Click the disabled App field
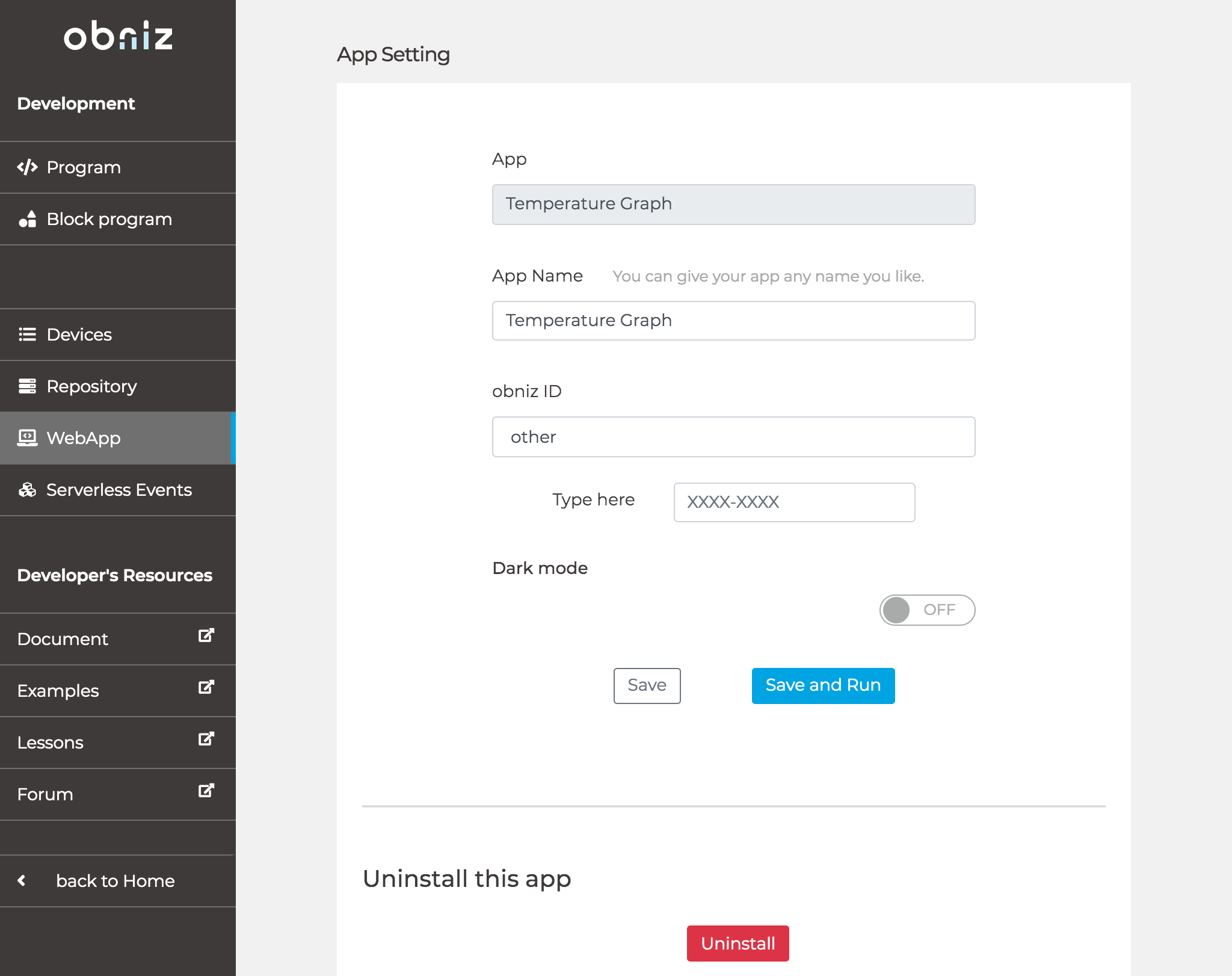Screen dimensions: 1232x976 point(733,205)
